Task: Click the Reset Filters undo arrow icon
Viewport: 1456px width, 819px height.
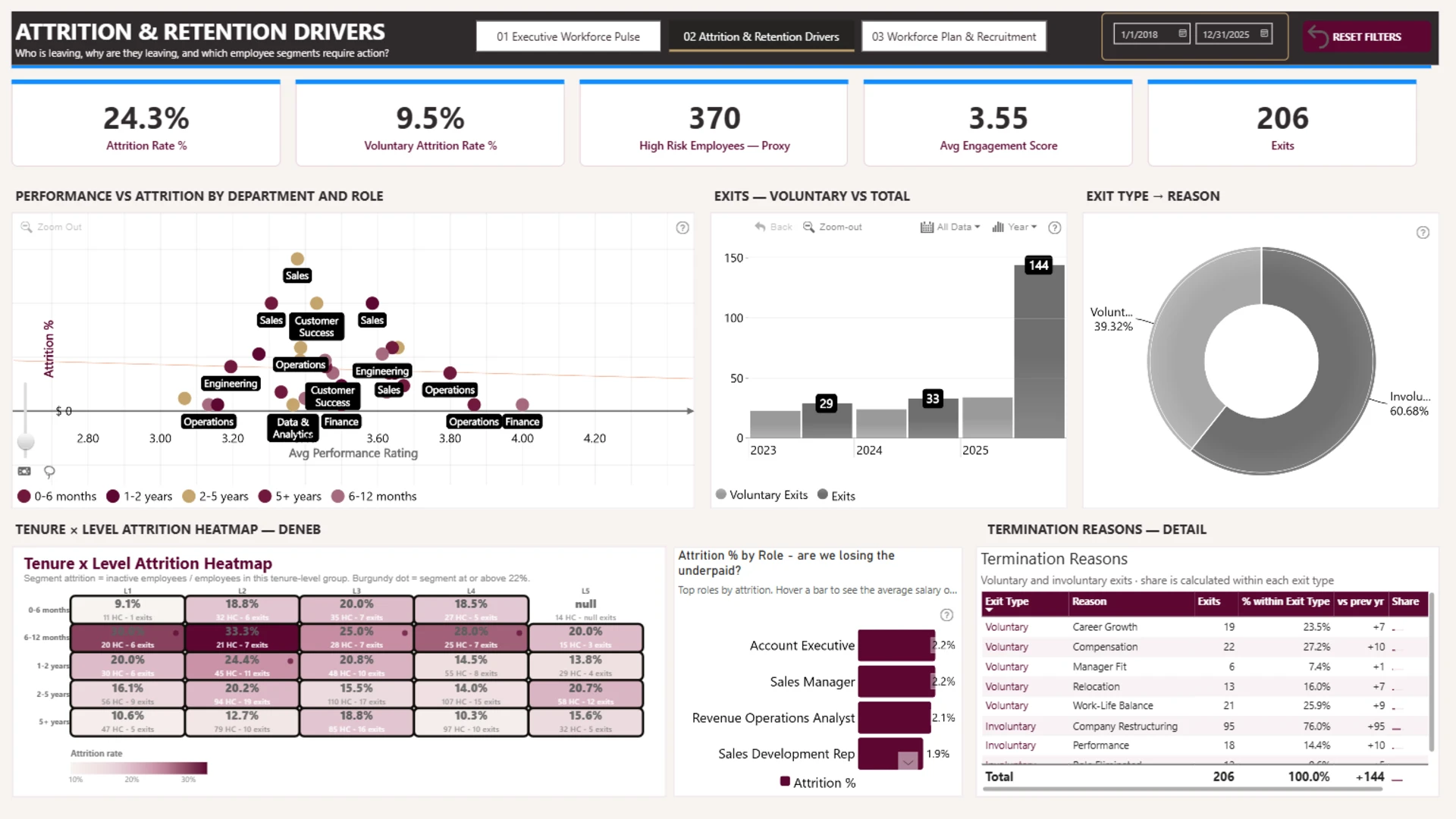Action: [x=1318, y=36]
